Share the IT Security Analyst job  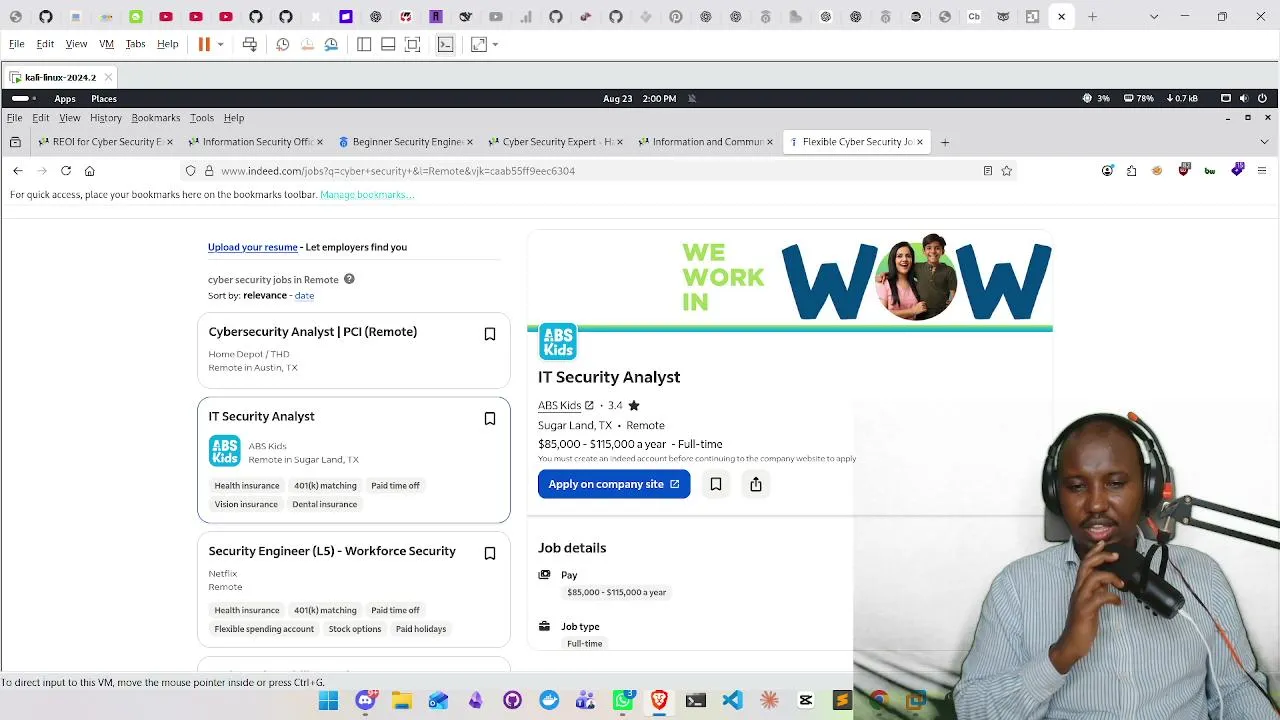tap(756, 484)
